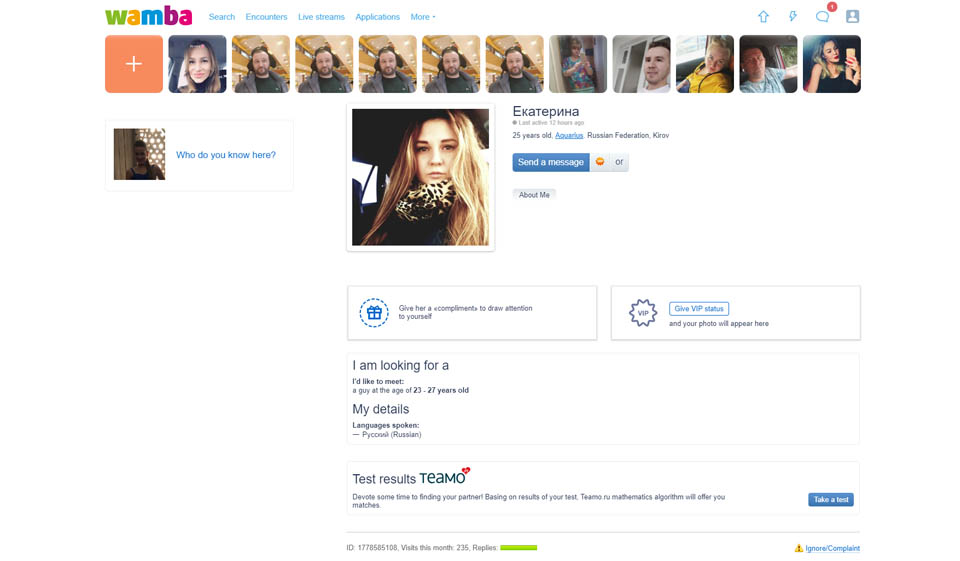960x561 pixels.
Task: Open messages via chat bubble icon
Action: click(822, 17)
